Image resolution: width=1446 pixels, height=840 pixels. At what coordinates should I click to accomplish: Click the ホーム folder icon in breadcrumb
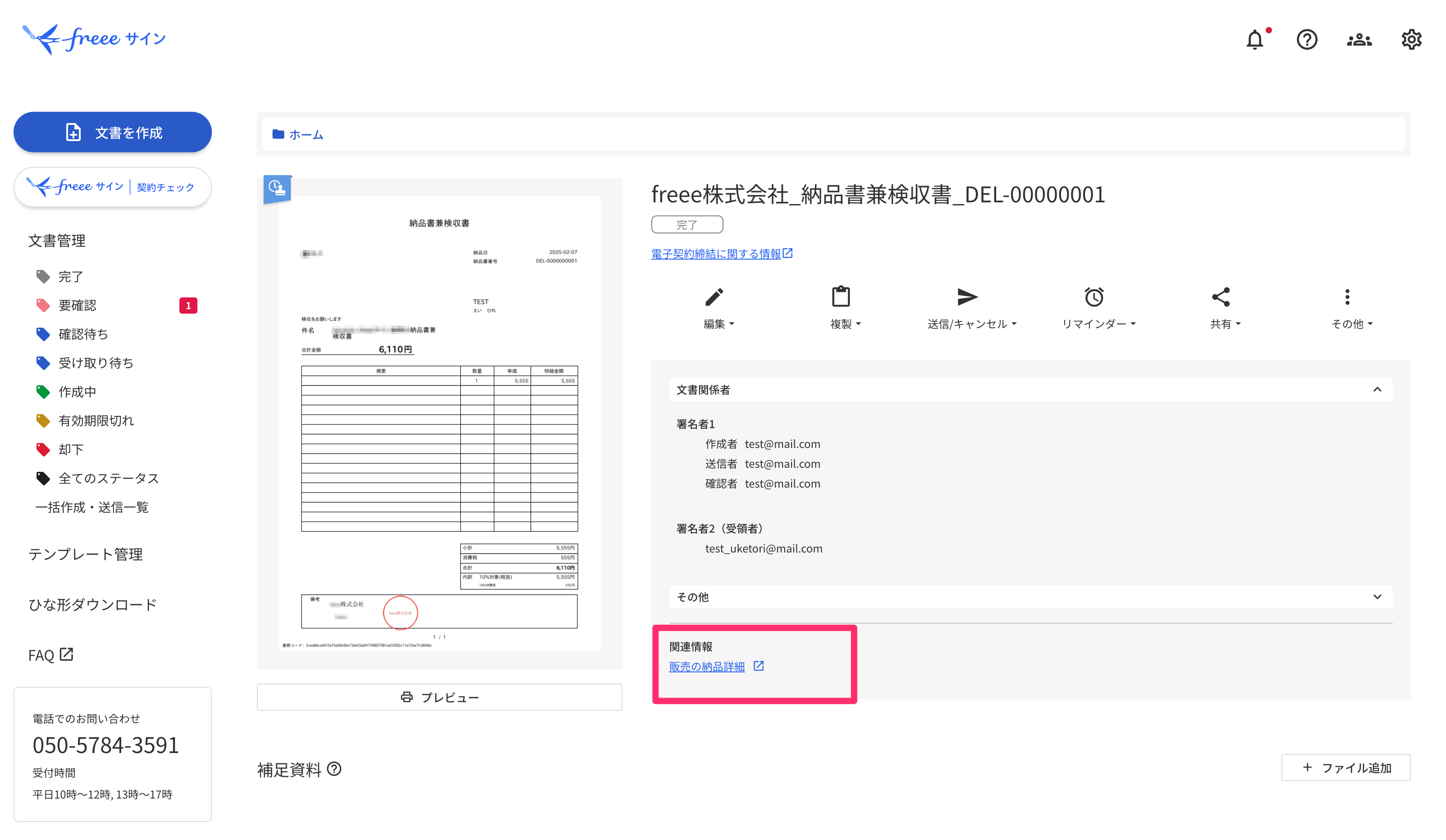278,134
